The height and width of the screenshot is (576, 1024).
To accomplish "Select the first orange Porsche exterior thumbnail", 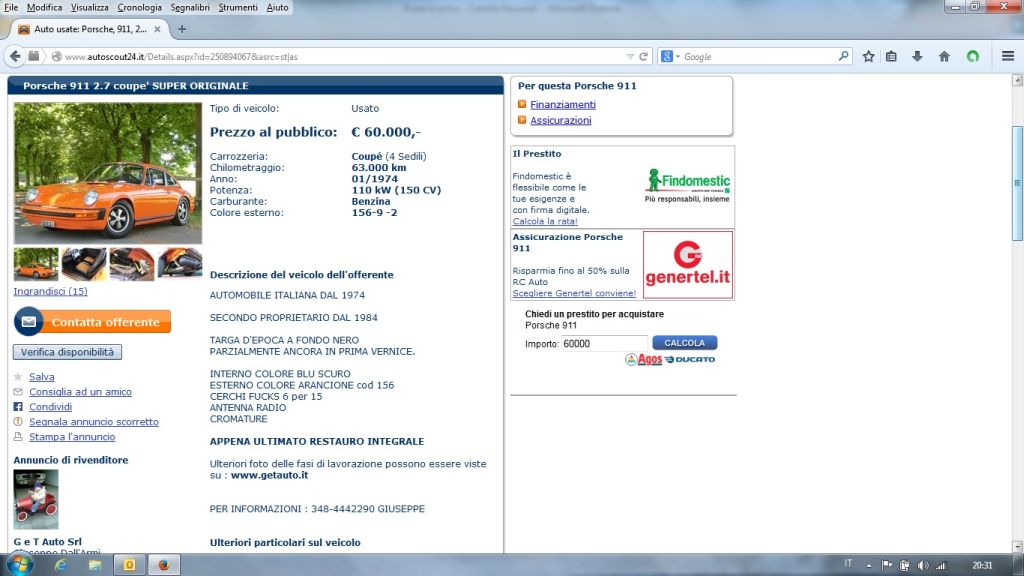I will 36,264.
